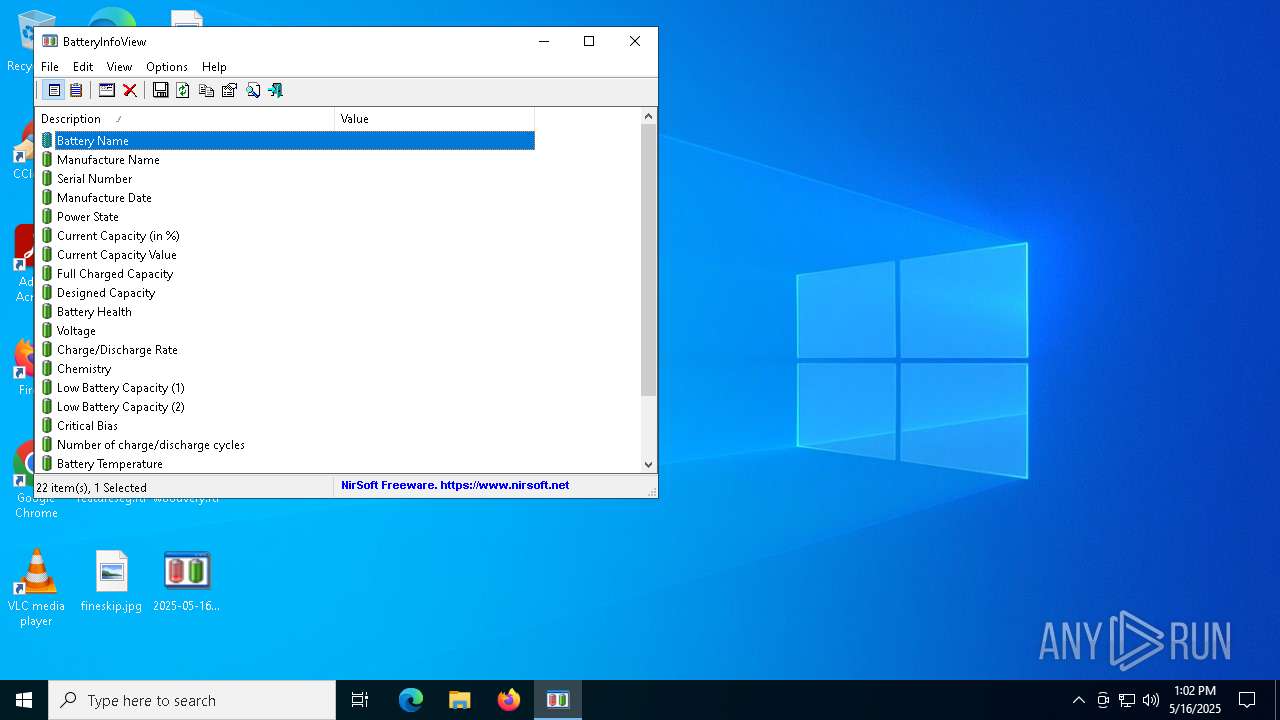The width and height of the screenshot is (1280, 720).
Task: Open the clock showing 1:02 PM
Action: coord(1195,700)
